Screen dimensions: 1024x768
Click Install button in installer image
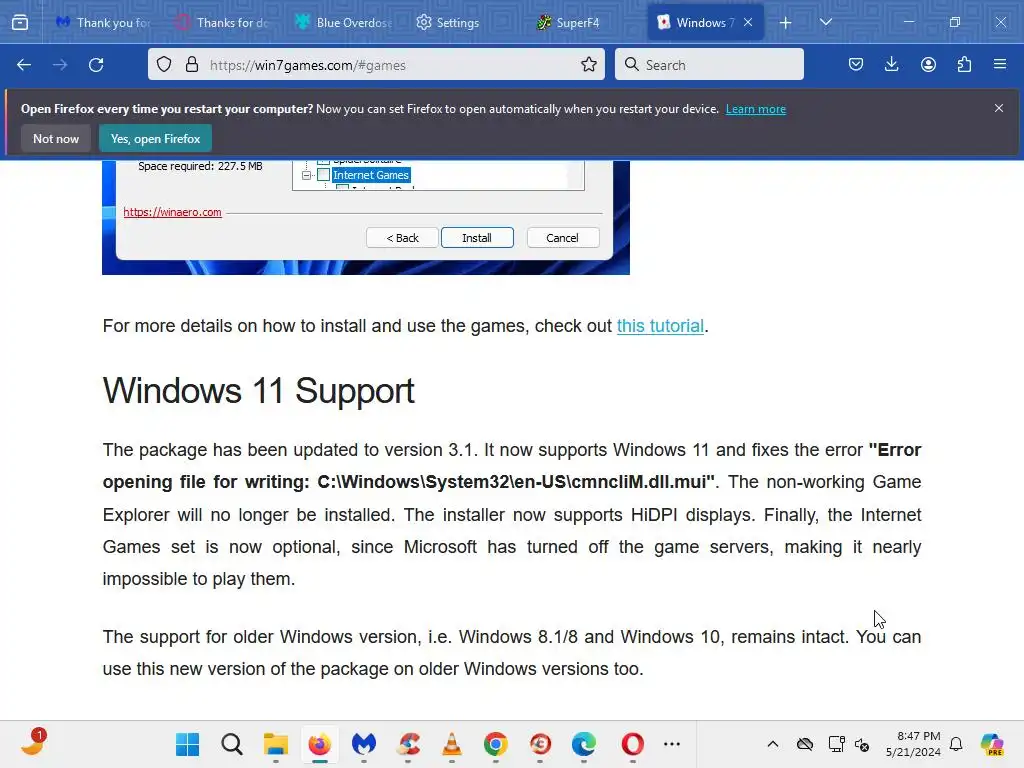click(477, 238)
